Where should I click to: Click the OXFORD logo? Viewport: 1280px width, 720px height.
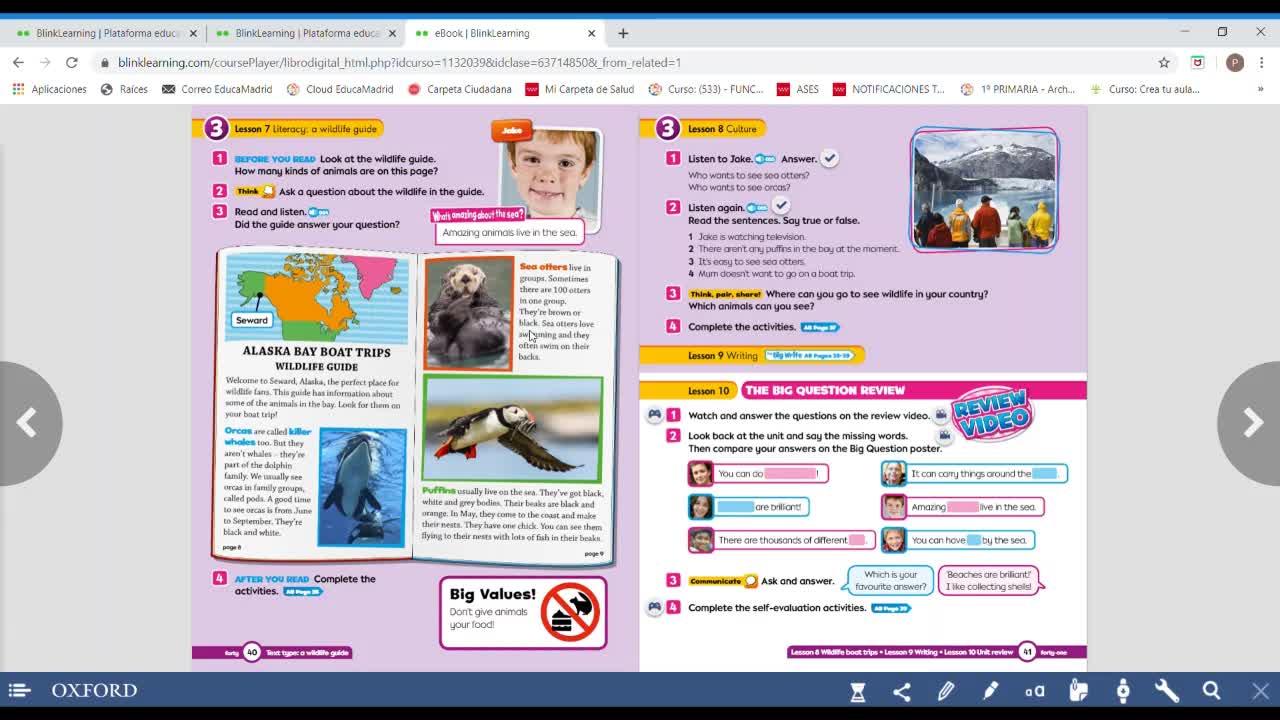tap(94, 690)
